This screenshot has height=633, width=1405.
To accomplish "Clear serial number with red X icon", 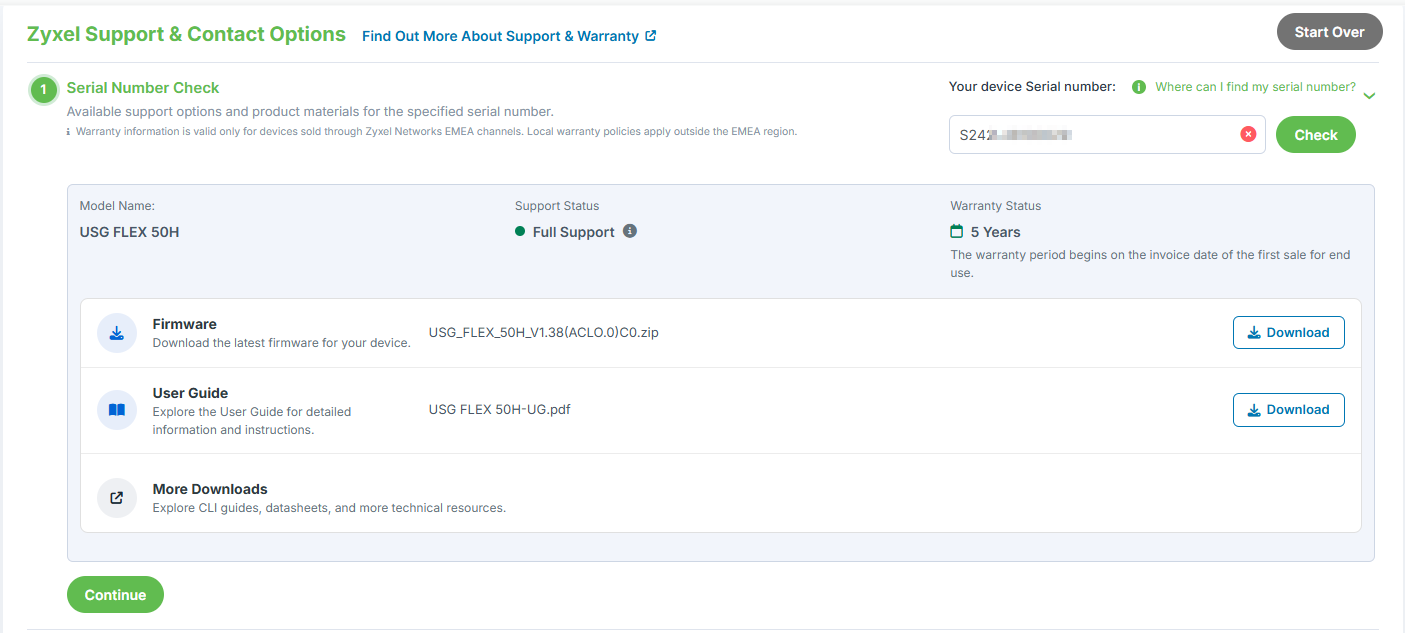I will pos(1248,134).
